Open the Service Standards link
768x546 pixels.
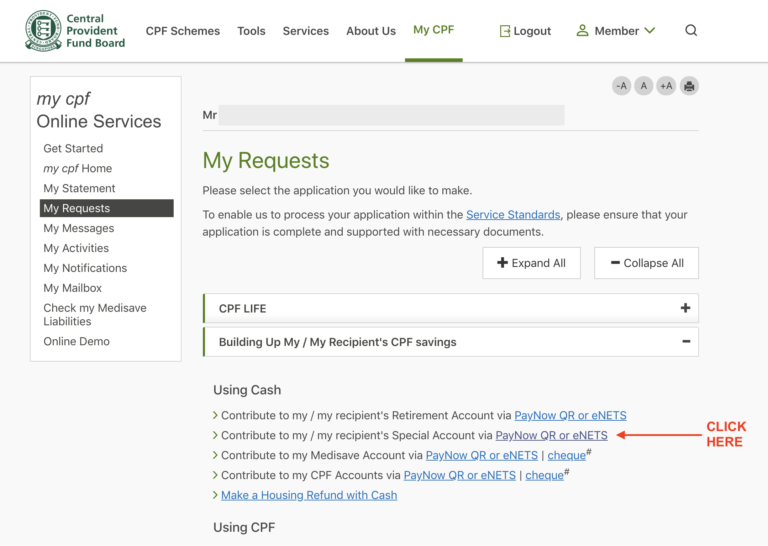coord(513,215)
